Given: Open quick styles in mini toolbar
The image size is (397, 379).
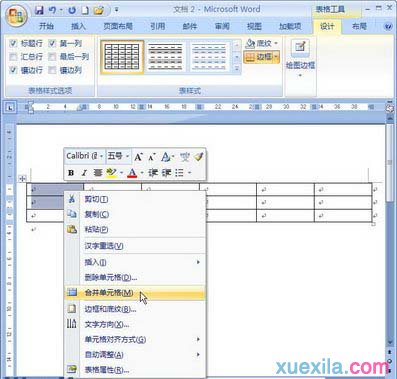Looking at the screenshot, I should click(167, 156).
